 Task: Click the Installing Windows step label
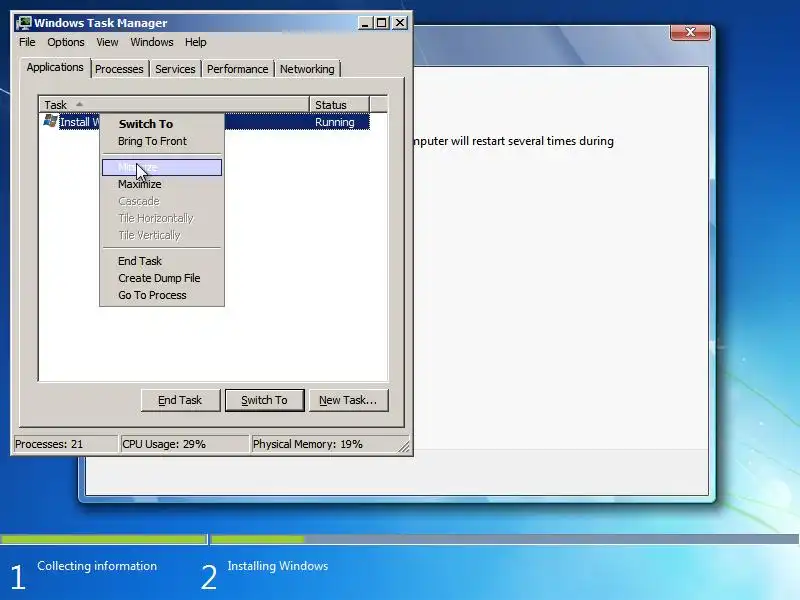[278, 566]
